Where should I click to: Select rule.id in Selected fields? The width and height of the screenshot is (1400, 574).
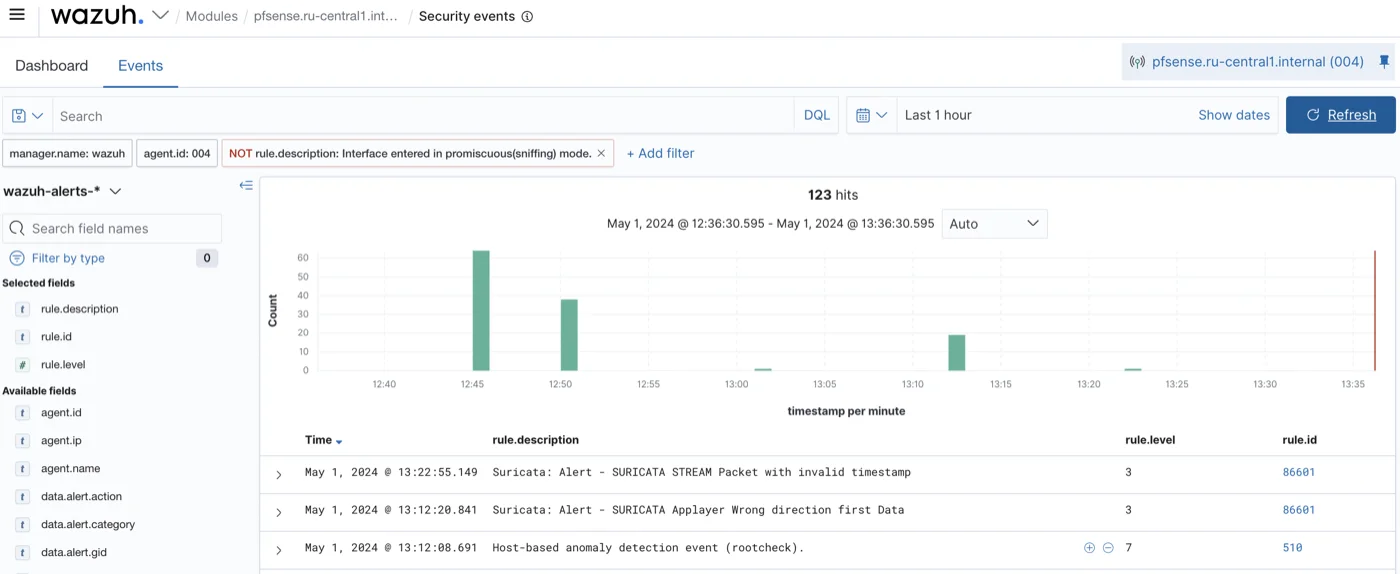pos(56,337)
